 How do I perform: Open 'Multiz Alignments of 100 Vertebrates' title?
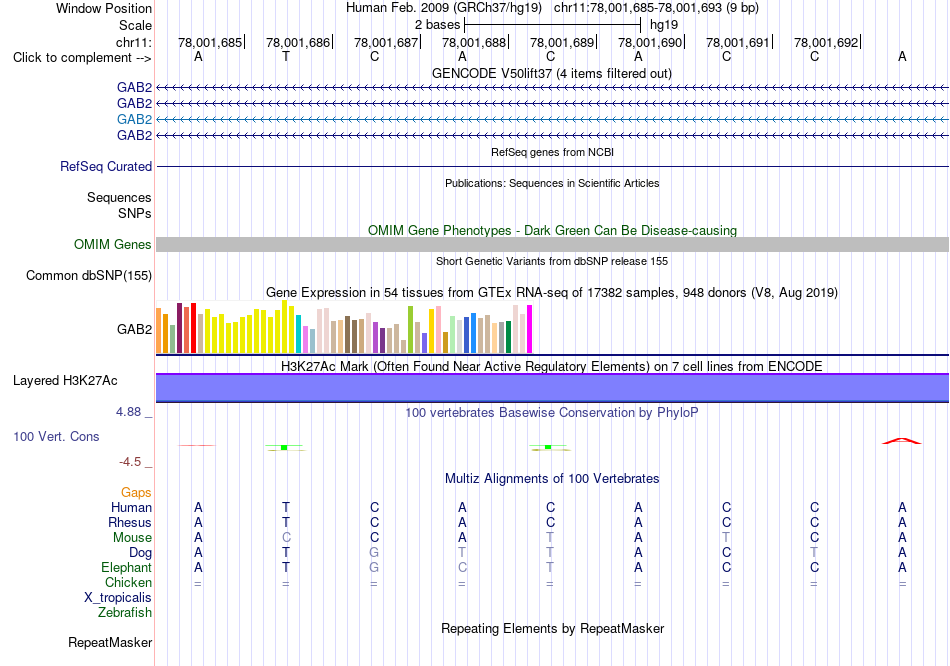pos(552,479)
